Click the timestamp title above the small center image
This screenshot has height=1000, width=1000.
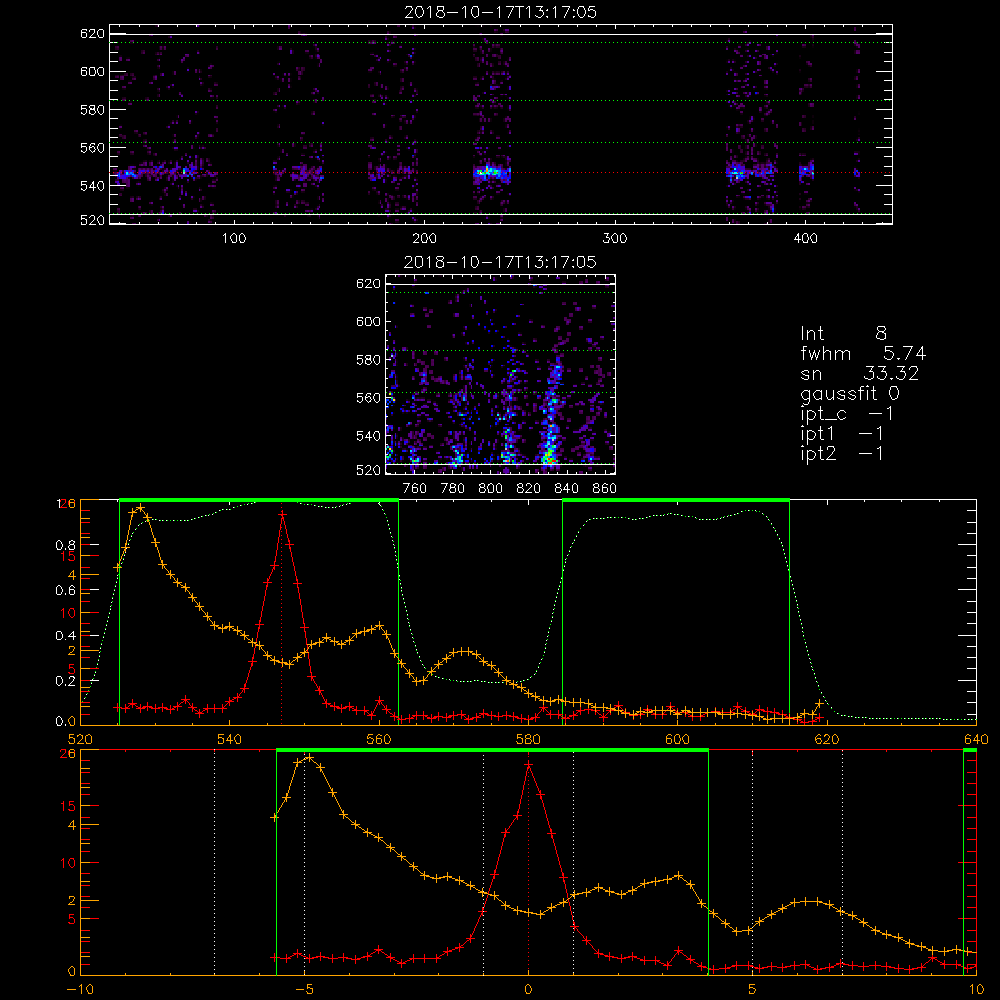501,262
